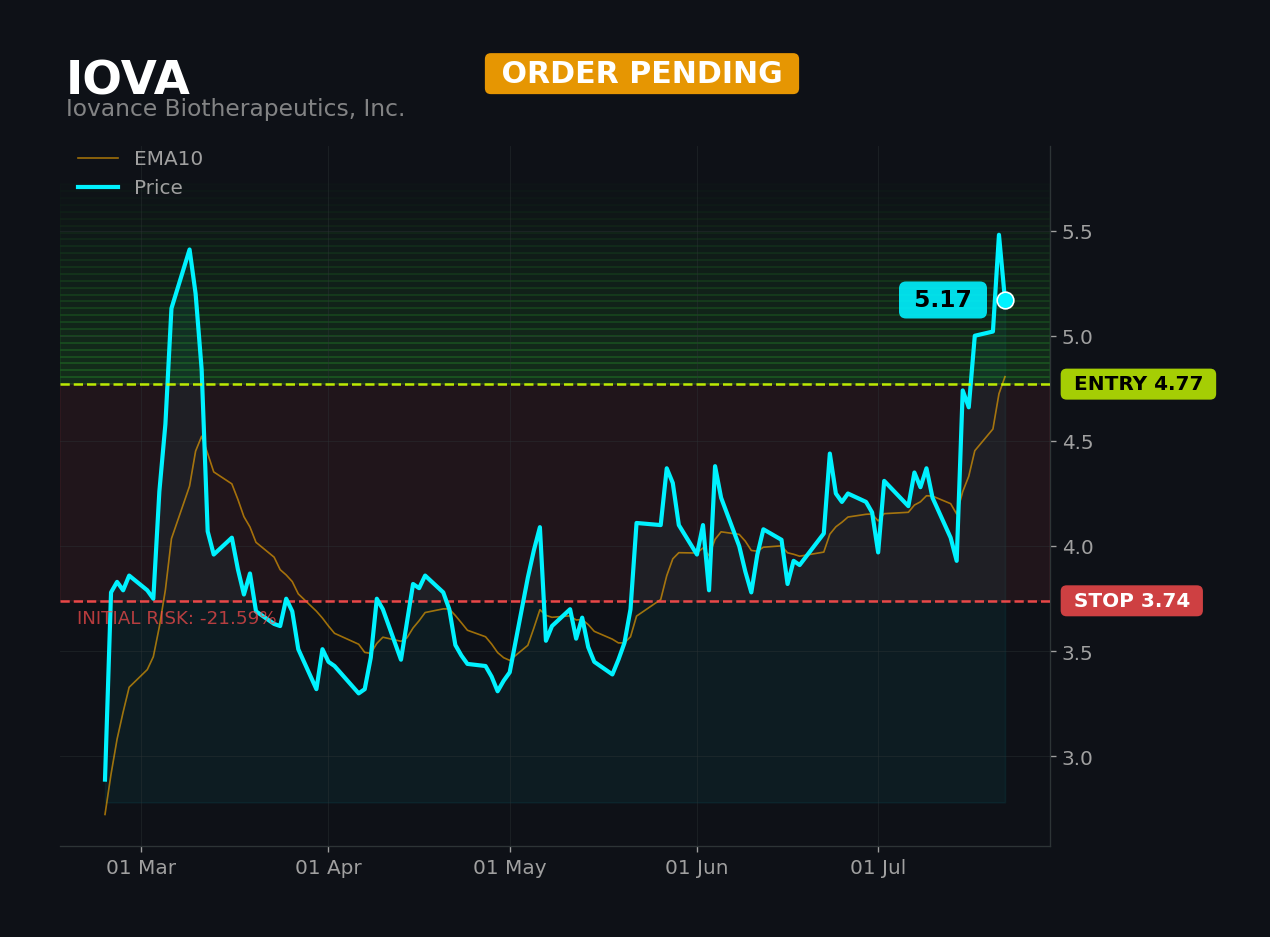Click the 3.5 y-axis value
This screenshot has height=937, width=1270.
point(1076,652)
